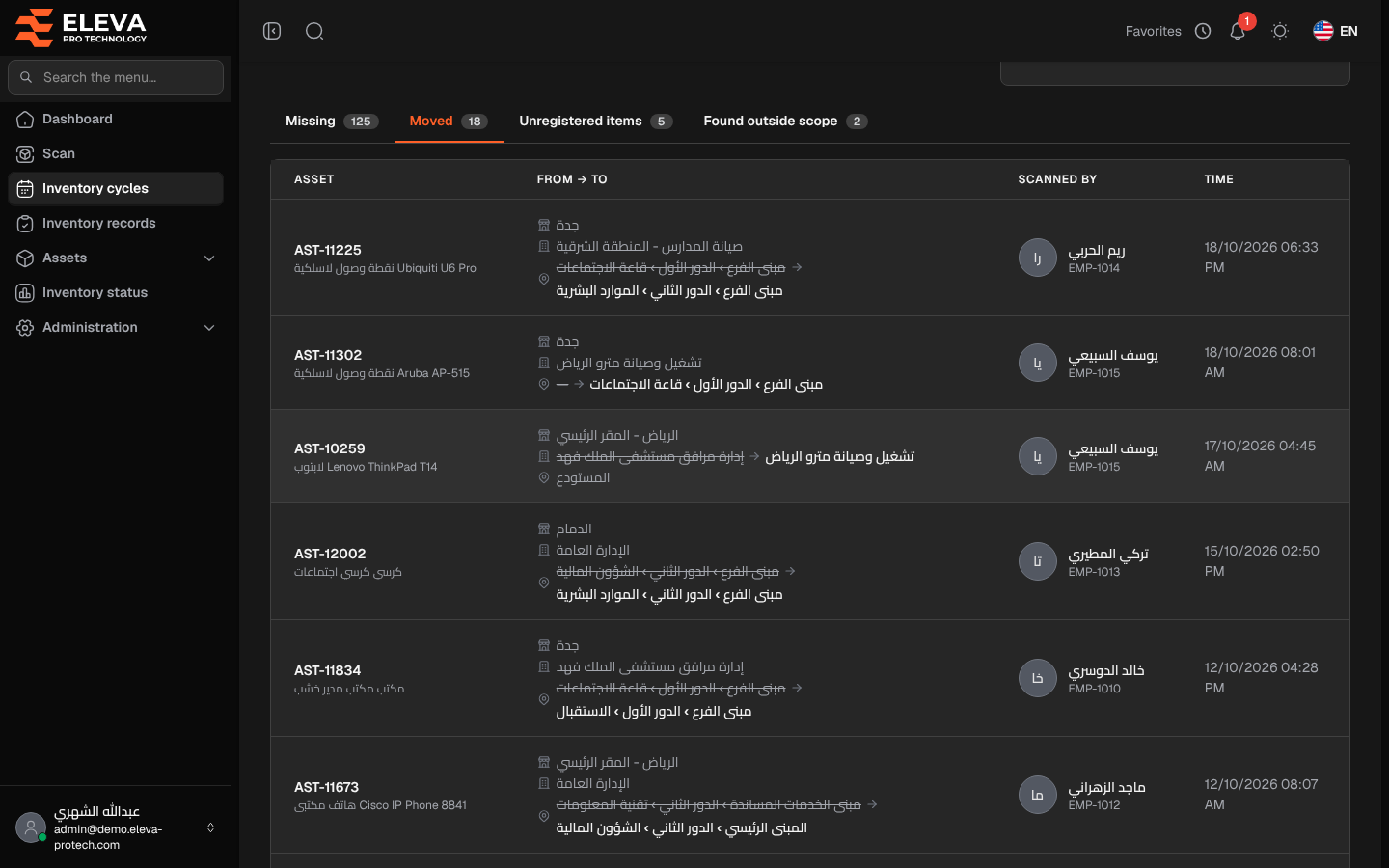Open asset AST-11225

click(x=327, y=250)
